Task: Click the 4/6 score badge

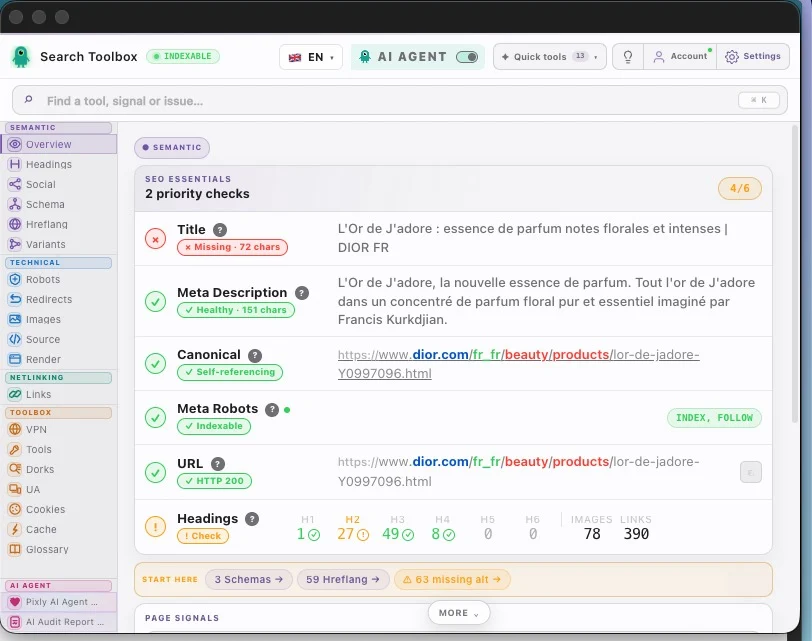Action: click(740, 188)
